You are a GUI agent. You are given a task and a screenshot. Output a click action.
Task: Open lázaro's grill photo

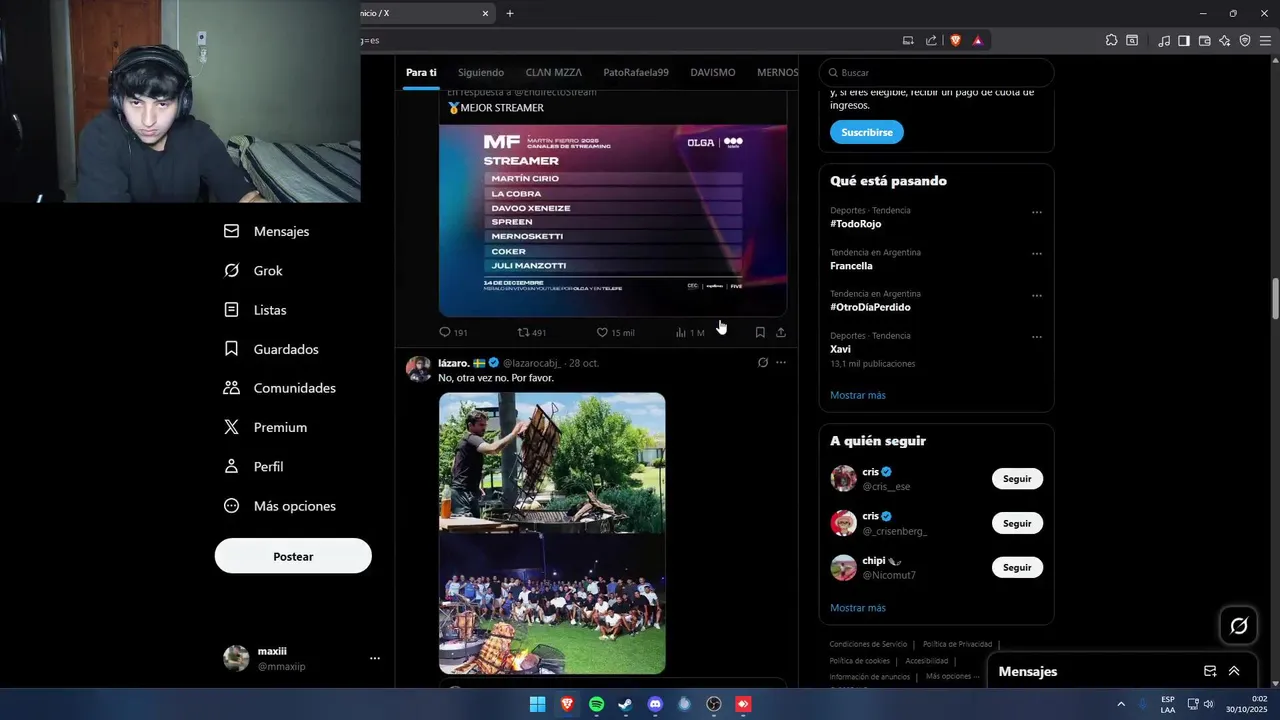coord(552,462)
